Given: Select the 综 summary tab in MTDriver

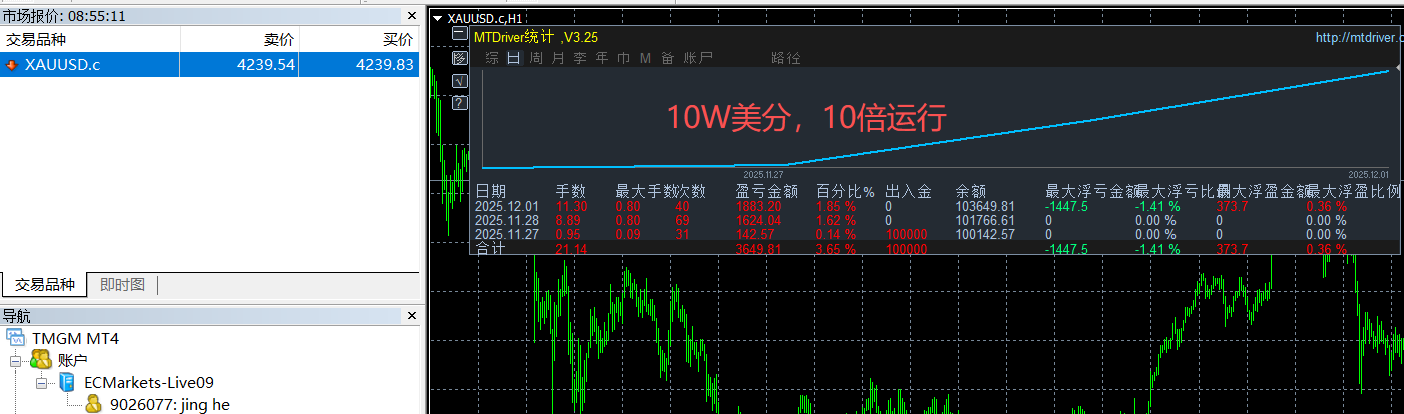Looking at the screenshot, I should (492, 58).
